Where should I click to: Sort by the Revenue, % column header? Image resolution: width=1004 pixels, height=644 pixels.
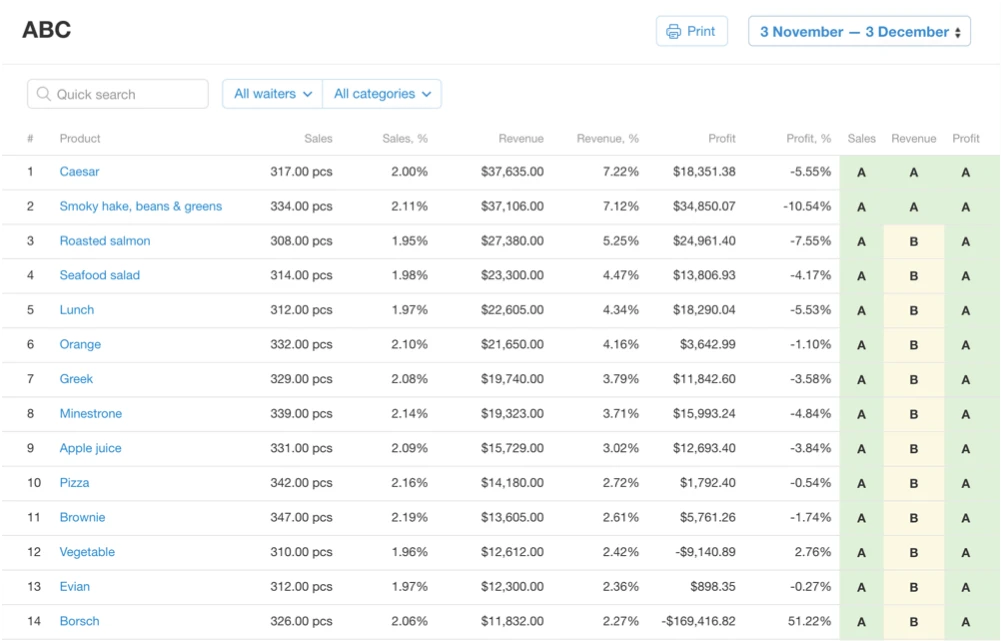tap(608, 138)
